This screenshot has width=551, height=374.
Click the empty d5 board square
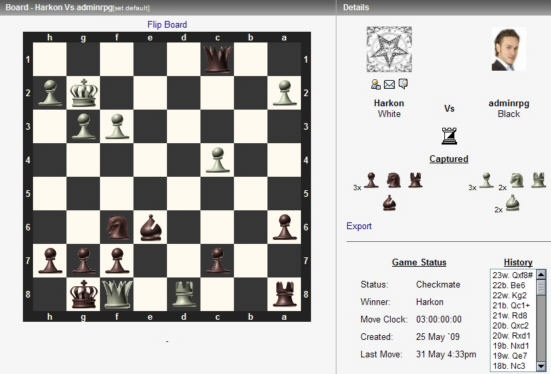click(x=184, y=194)
